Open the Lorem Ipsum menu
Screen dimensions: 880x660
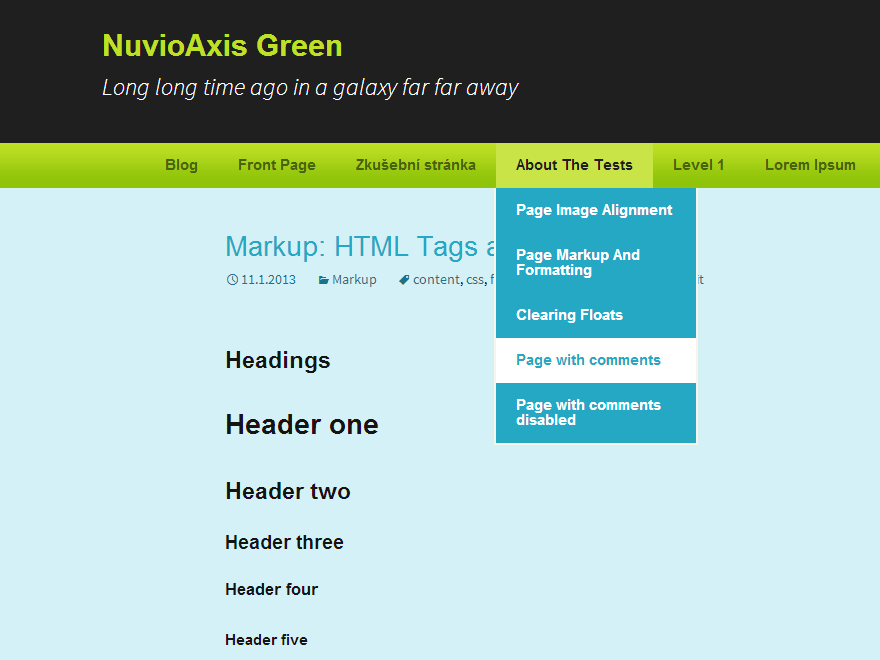click(x=810, y=165)
